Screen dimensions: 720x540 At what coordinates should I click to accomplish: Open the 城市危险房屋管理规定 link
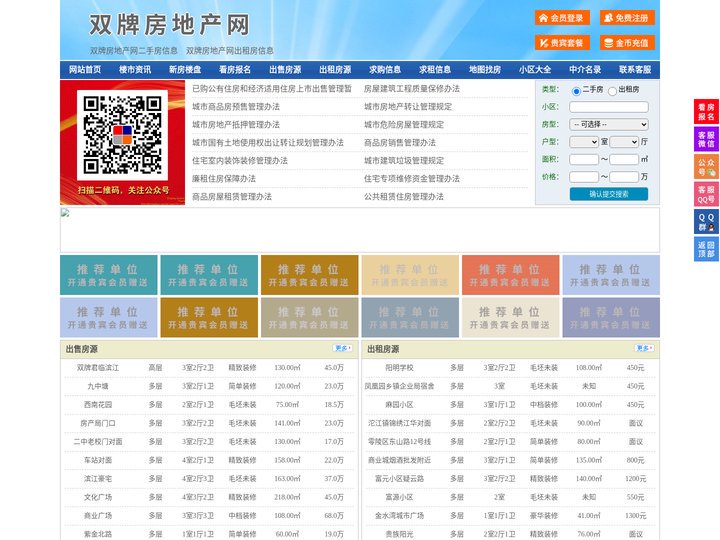pyautogui.click(x=404, y=124)
